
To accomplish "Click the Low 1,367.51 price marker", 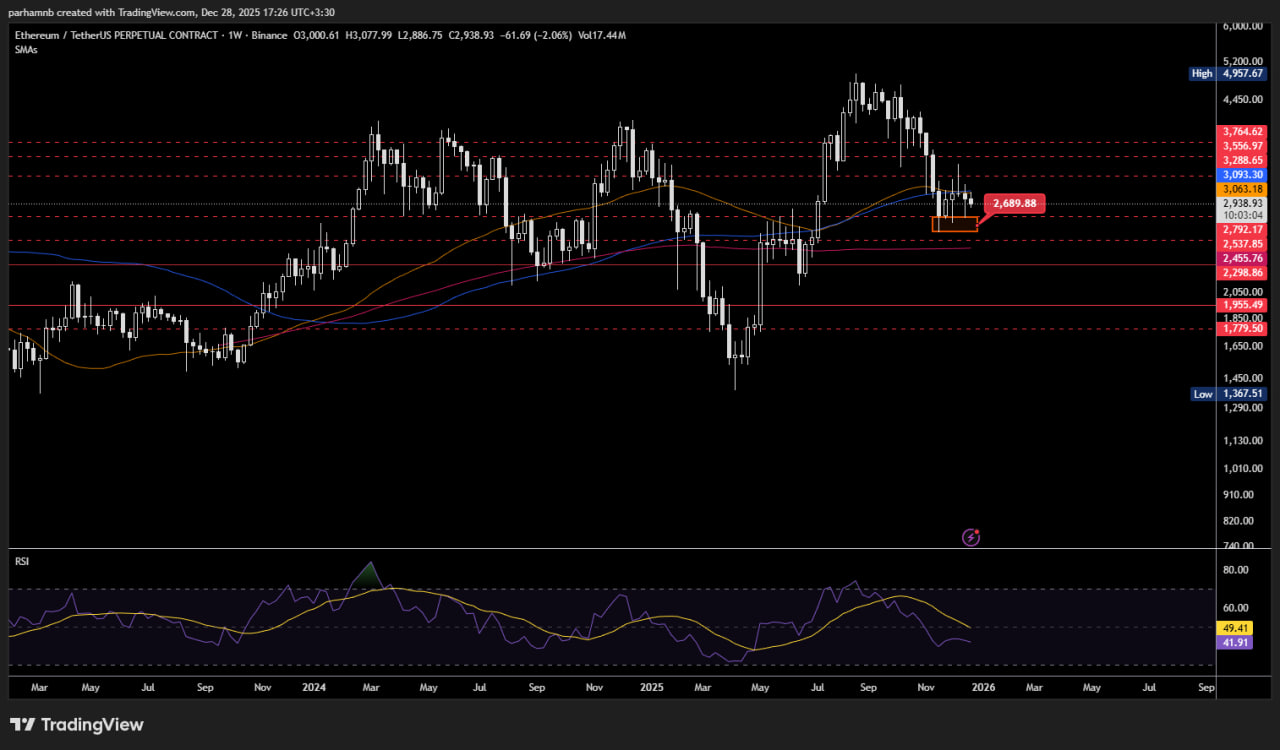I will coord(1228,394).
